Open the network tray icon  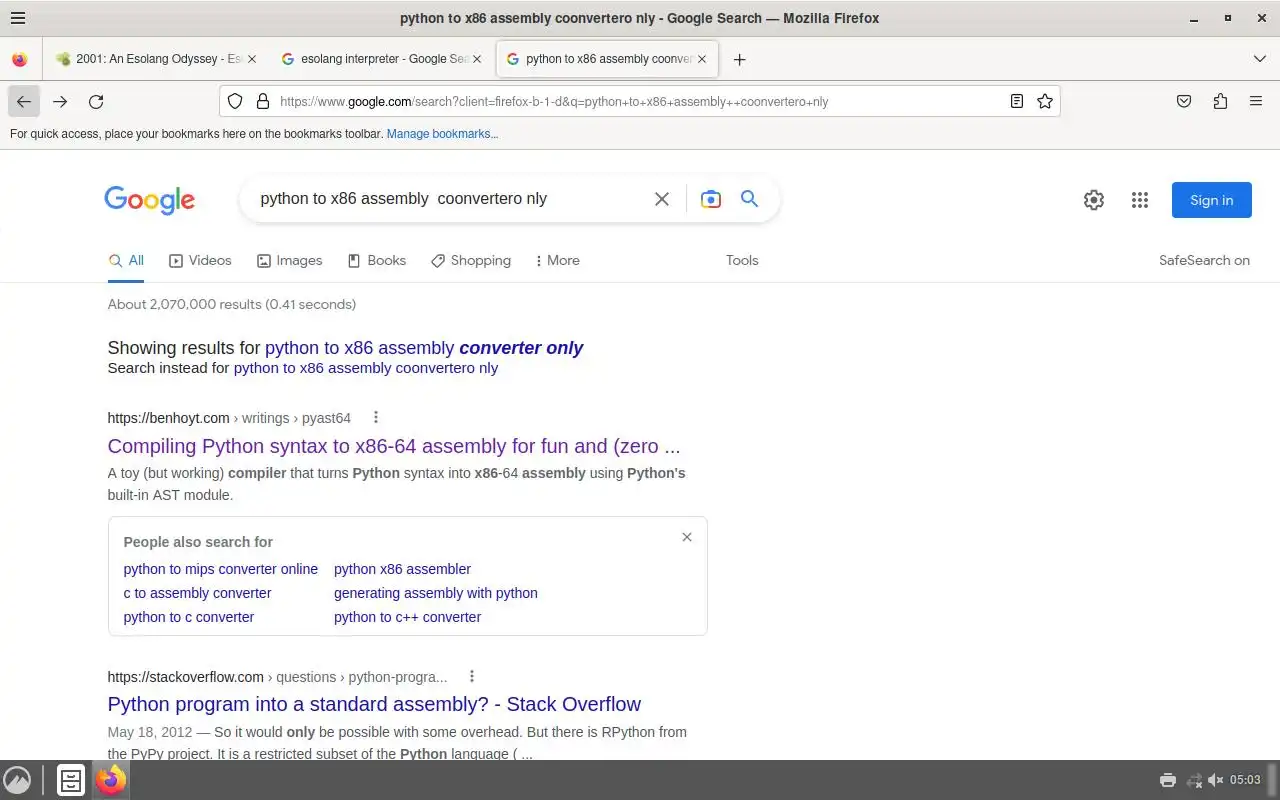pyautogui.click(x=1194, y=780)
